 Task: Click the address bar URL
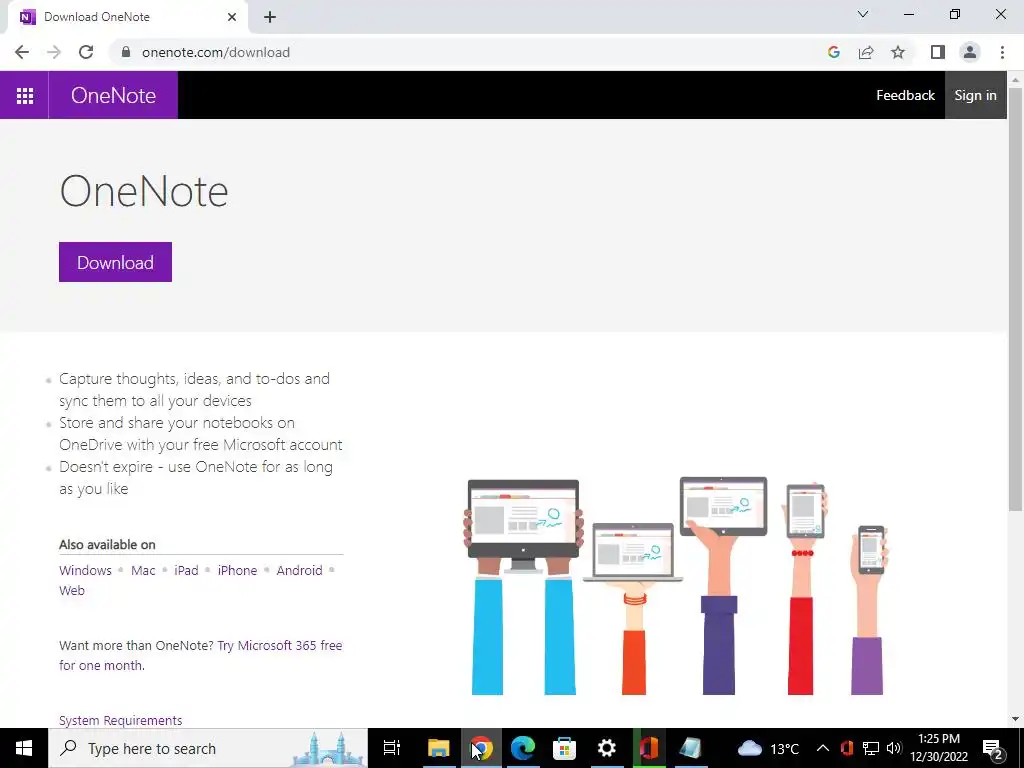click(x=216, y=52)
